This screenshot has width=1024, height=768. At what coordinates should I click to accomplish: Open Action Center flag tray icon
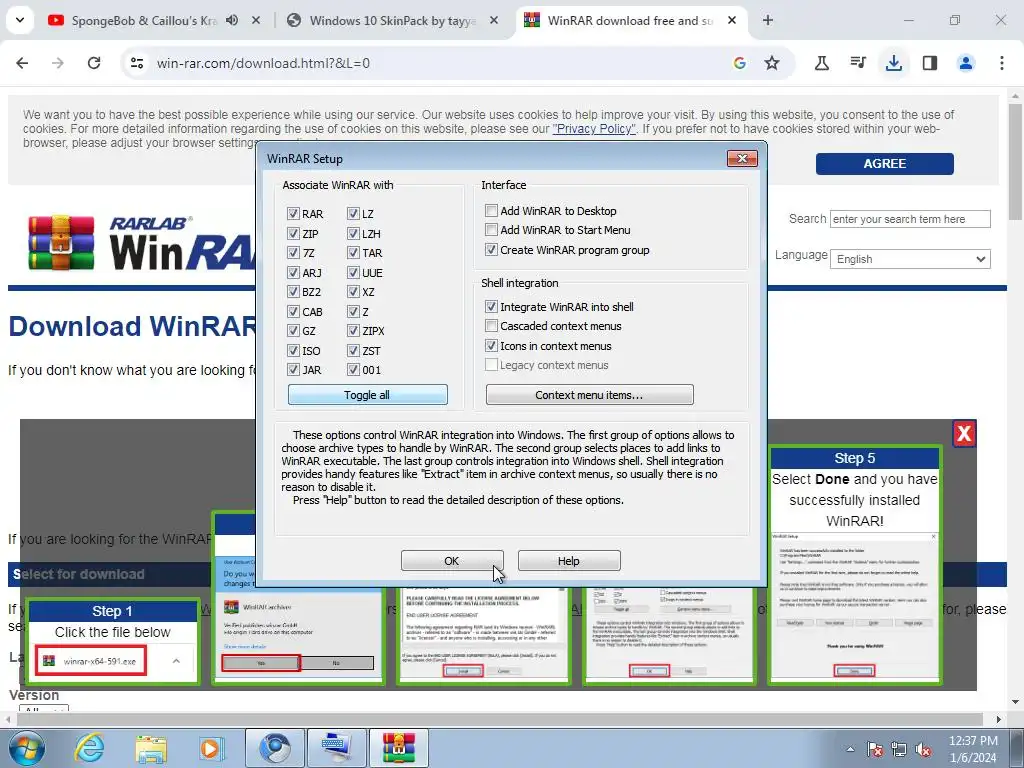(x=874, y=749)
